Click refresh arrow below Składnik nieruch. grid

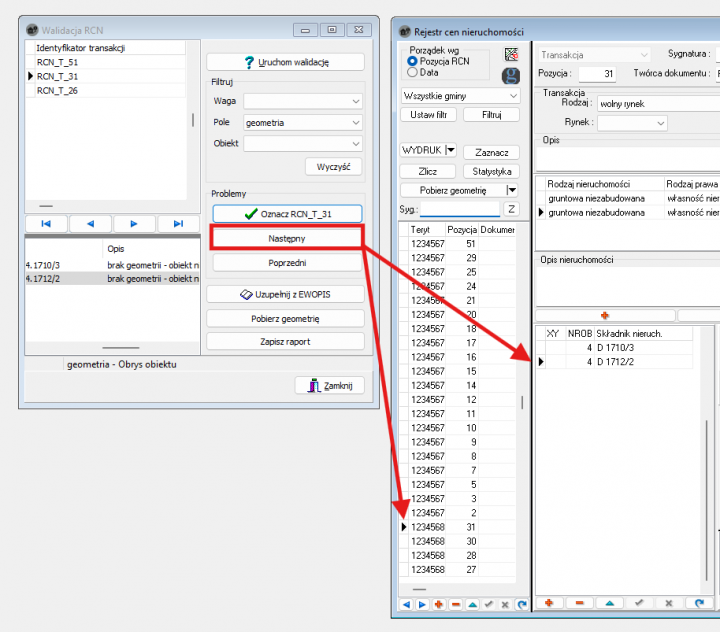(699, 603)
